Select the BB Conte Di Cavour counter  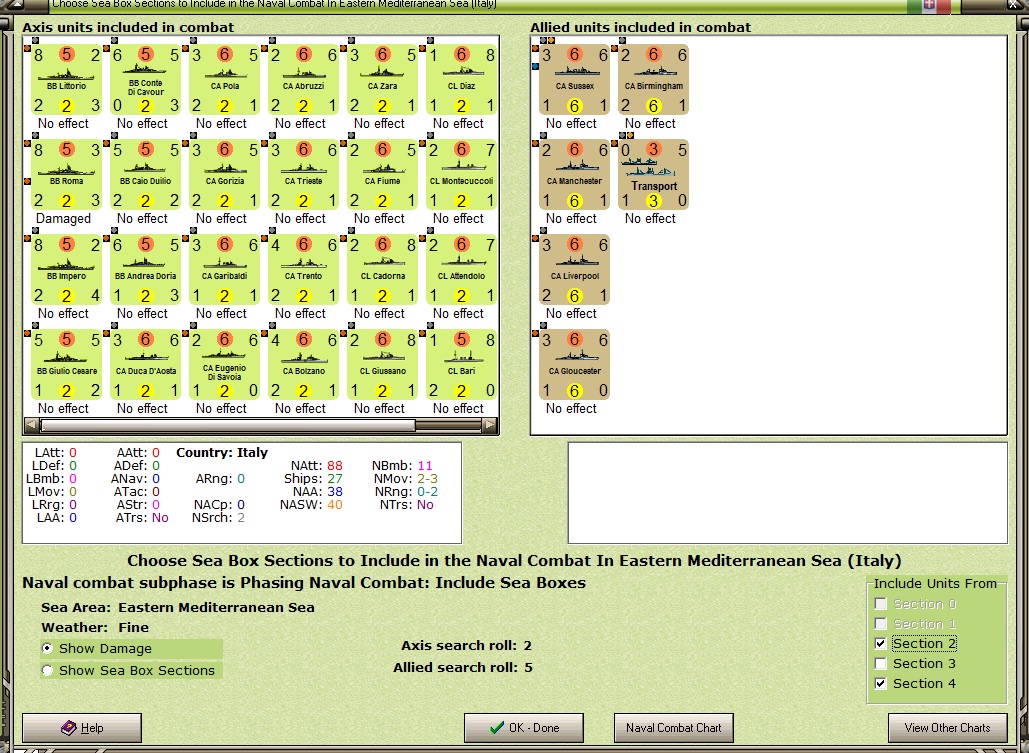pyautogui.click(x=145, y=80)
